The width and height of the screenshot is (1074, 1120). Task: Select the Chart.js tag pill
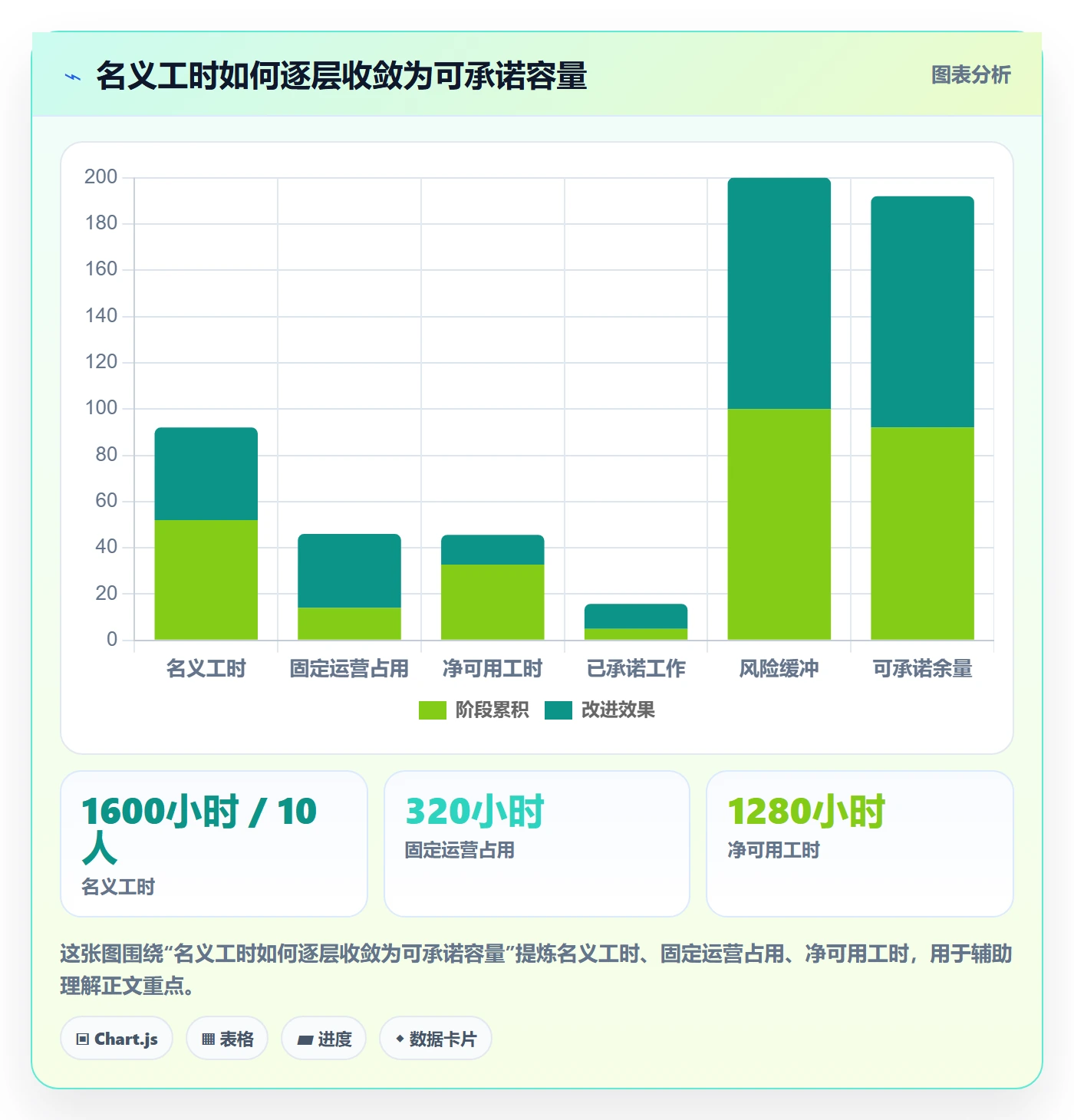click(117, 1039)
